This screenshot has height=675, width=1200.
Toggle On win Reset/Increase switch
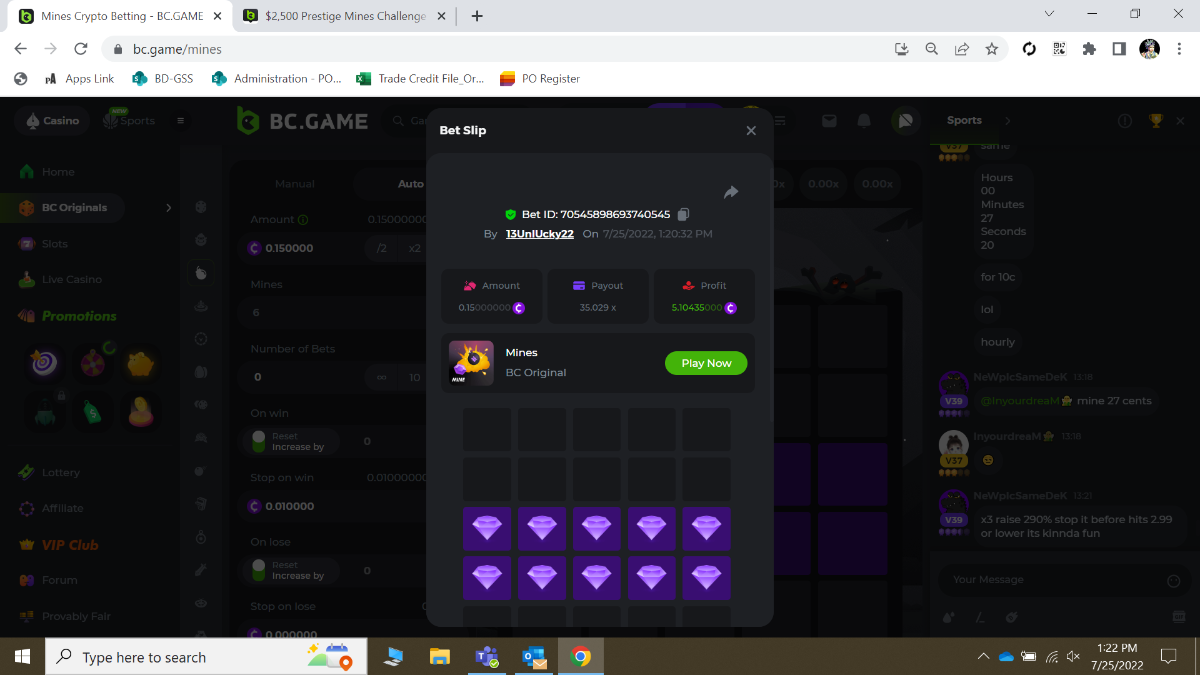260,441
